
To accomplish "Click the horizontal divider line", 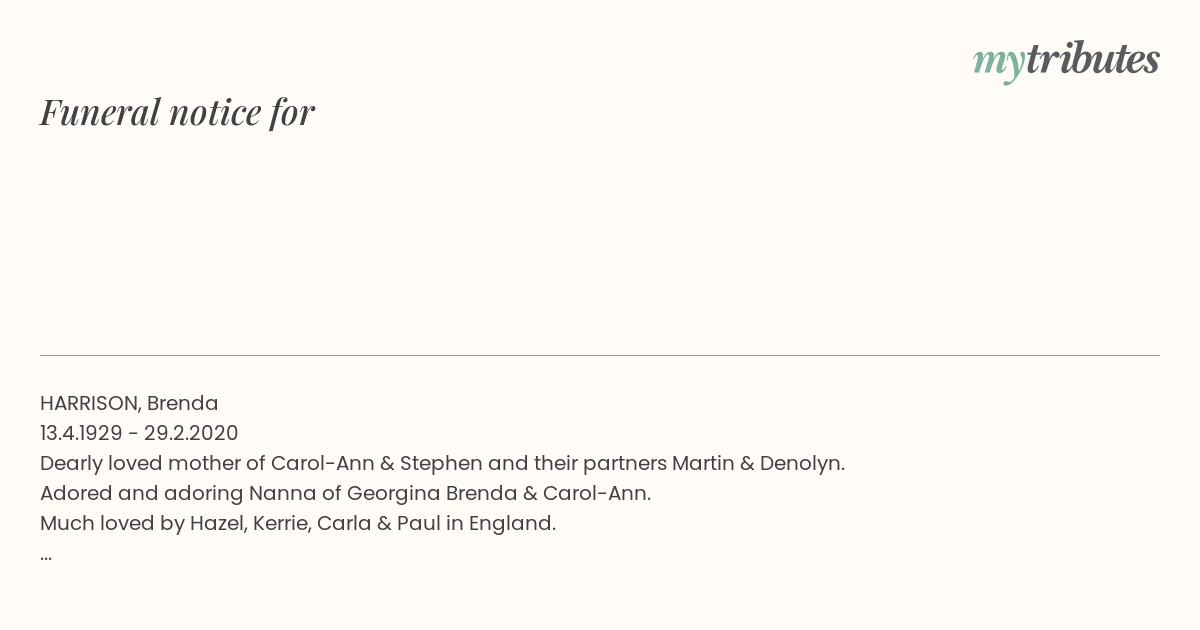I will [x=600, y=355].
